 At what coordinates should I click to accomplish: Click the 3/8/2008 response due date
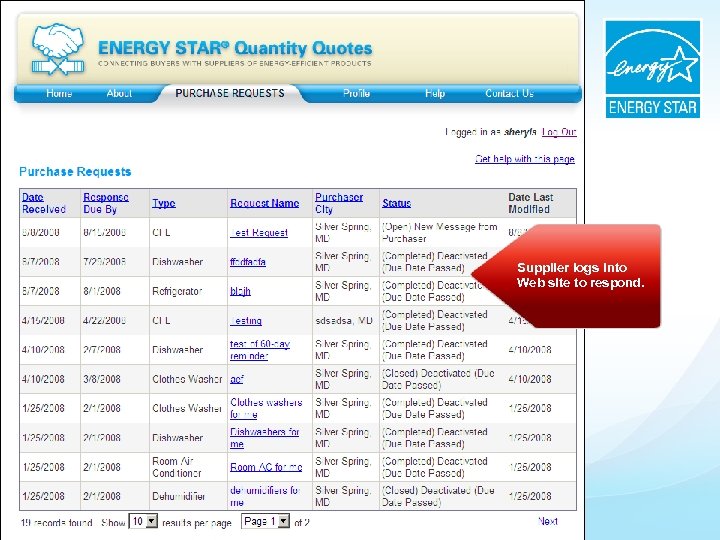tap(101, 379)
